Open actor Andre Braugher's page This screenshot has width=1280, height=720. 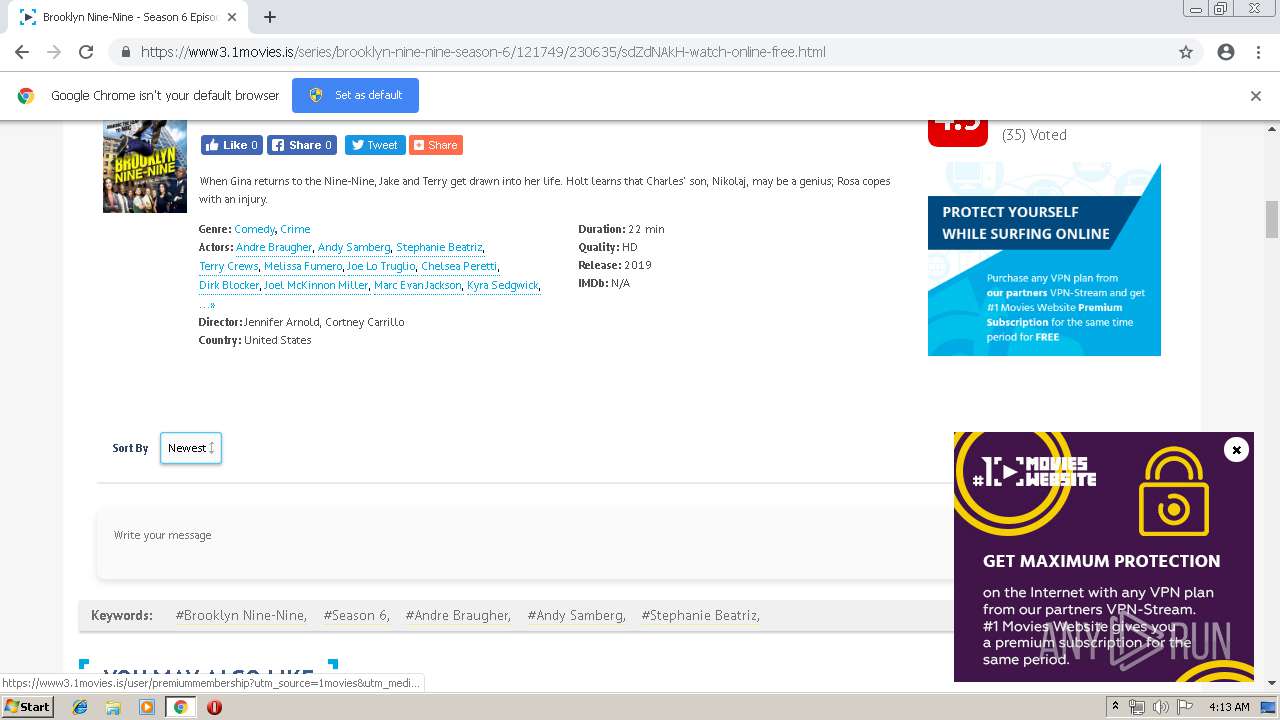coord(274,247)
